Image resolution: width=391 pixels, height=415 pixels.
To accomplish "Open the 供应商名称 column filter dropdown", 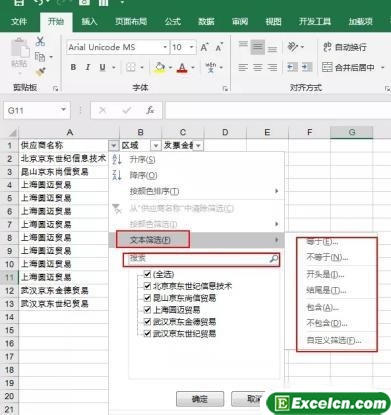I will pos(114,146).
